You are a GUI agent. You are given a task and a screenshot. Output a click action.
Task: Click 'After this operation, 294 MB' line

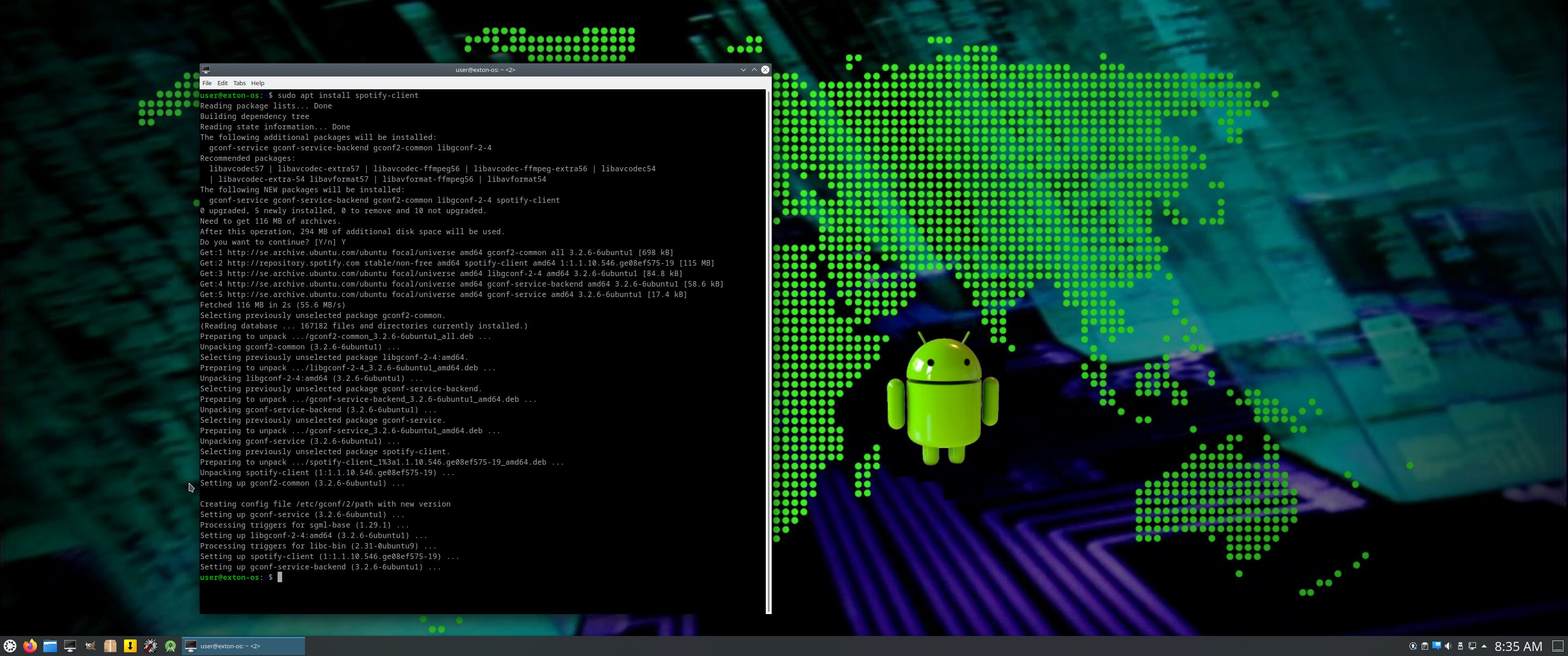352,231
